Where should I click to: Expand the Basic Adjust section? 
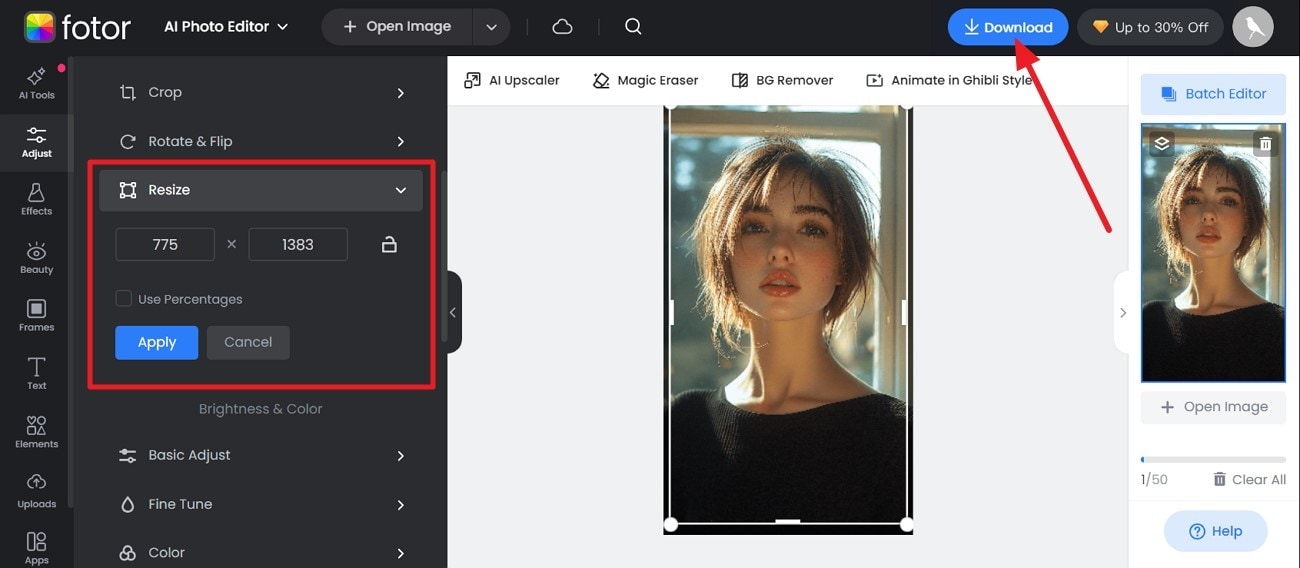pos(261,455)
